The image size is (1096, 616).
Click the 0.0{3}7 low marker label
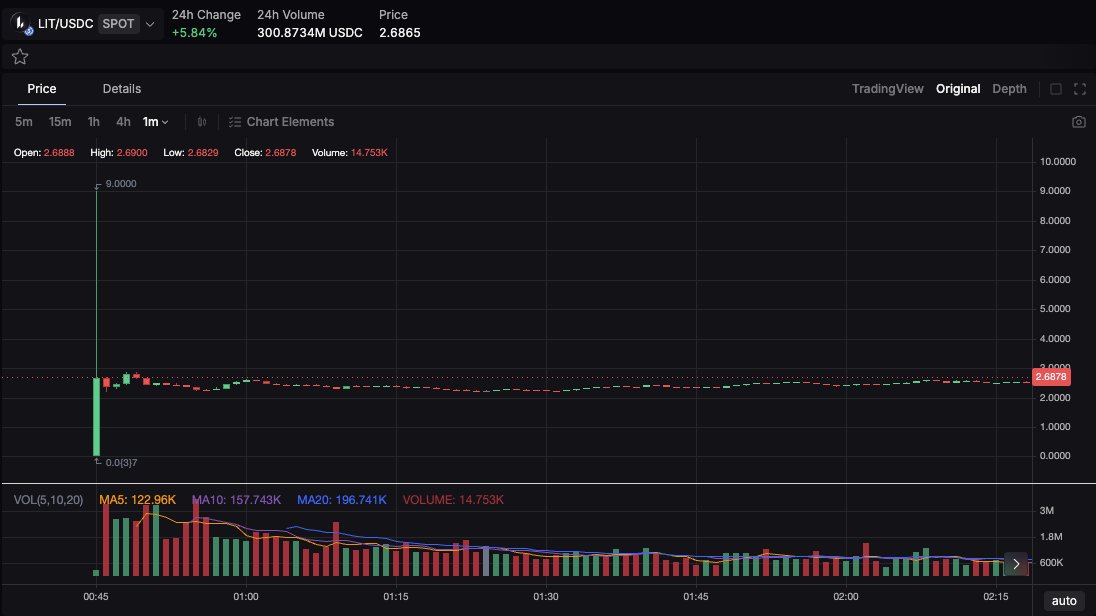[x=121, y=463]
